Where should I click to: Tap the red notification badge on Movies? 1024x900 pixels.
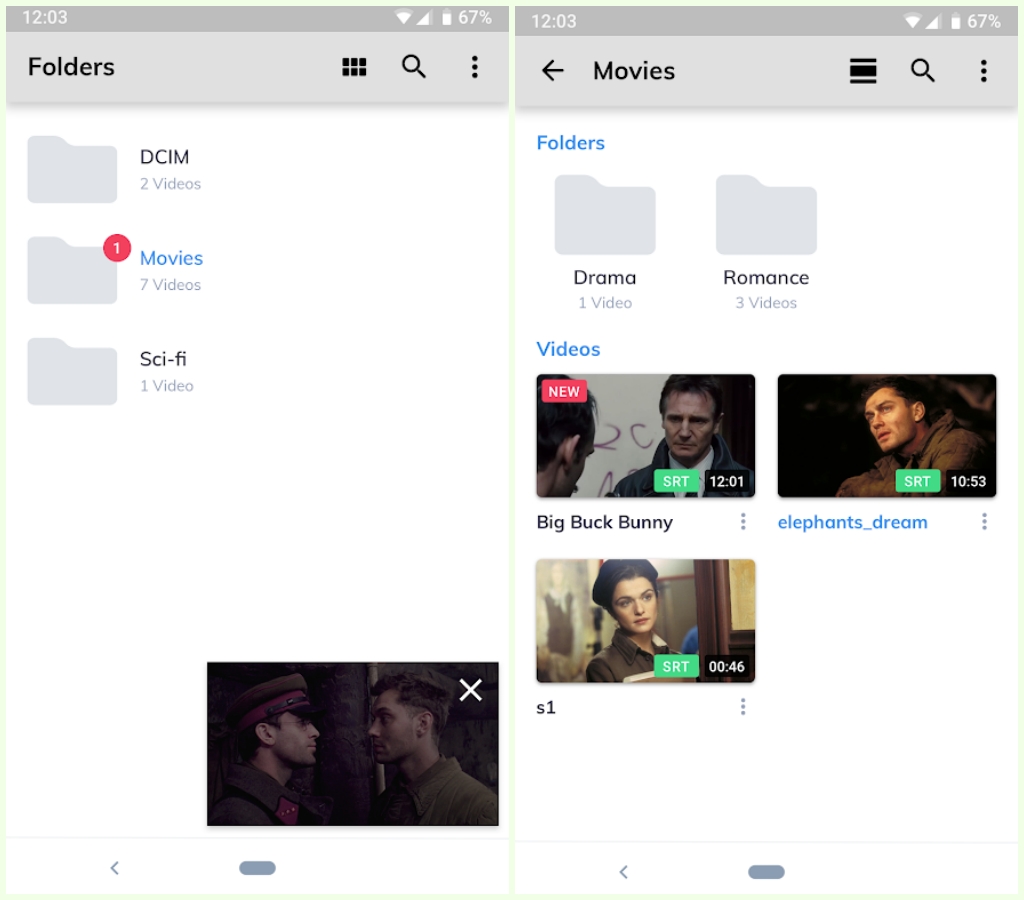[x=117, y=248]
